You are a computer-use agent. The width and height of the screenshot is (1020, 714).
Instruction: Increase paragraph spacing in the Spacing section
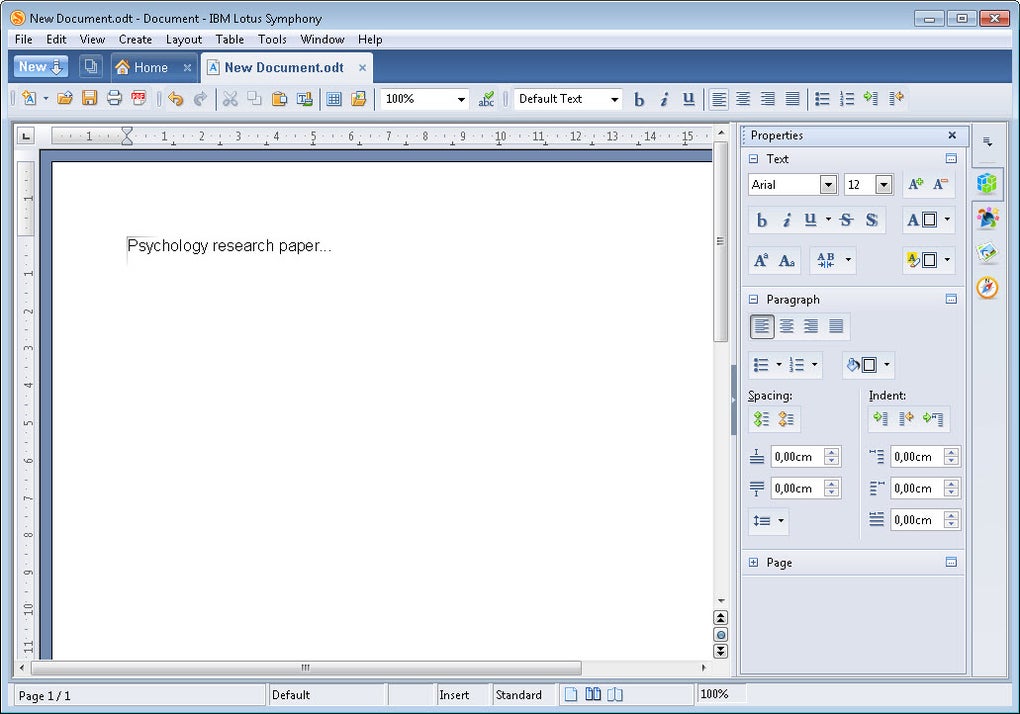pyautogui.click(x=761, y=419)
